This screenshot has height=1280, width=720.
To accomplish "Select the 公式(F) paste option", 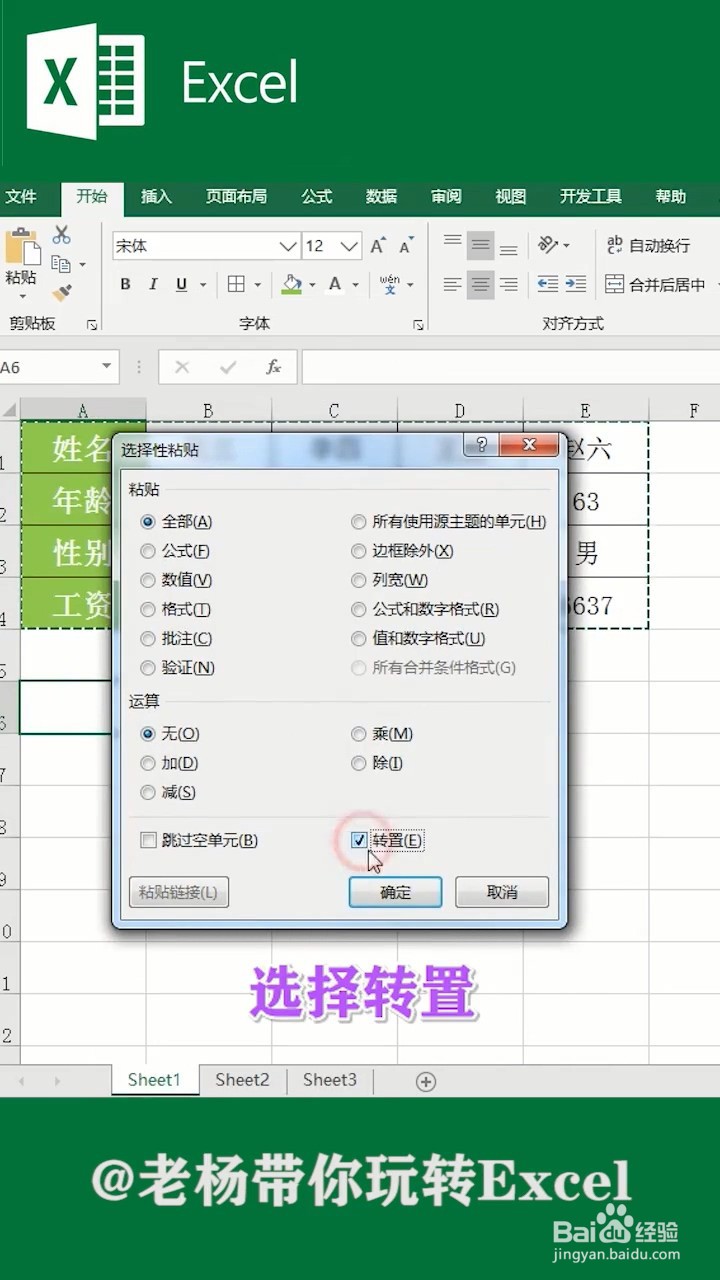I will 175,550.
